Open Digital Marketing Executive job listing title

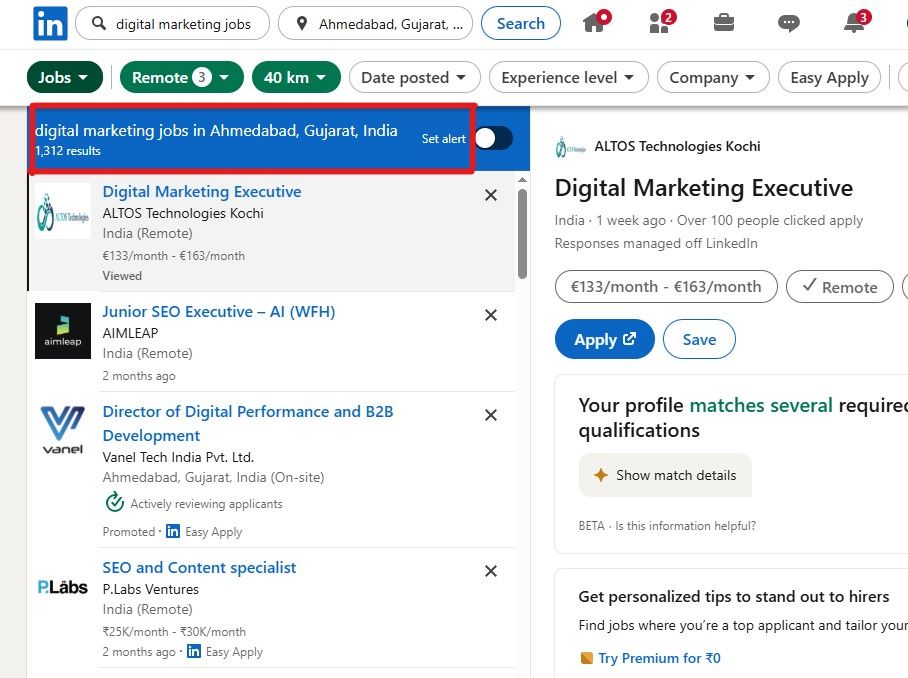coord(202,192)
